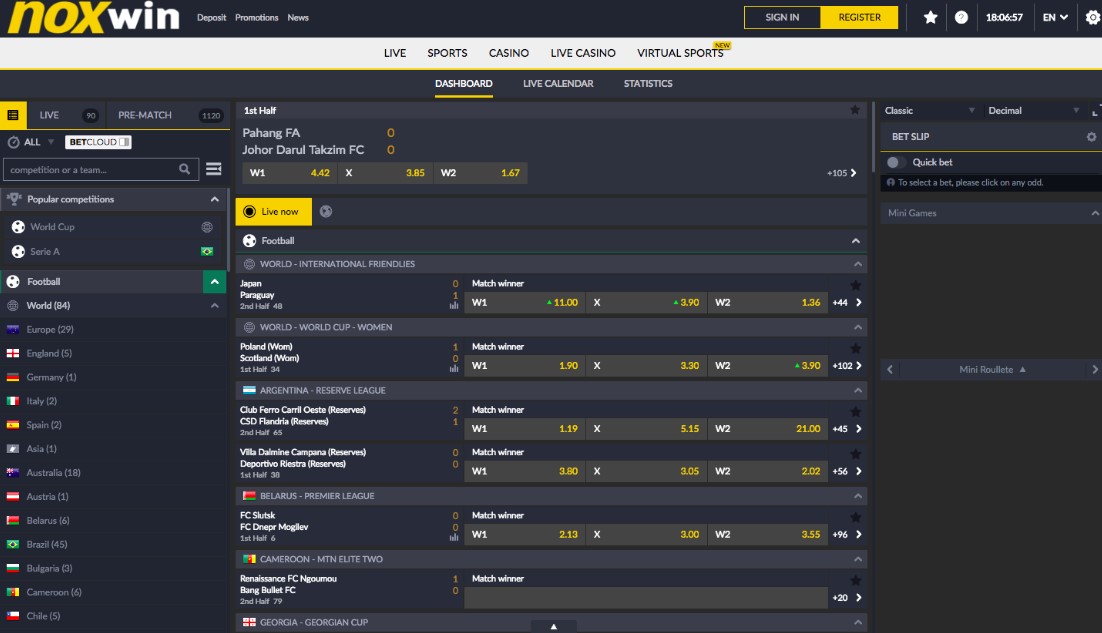Open the CASINO main menu item
The width and height of the screenshot is (1102, 633).
pos(509,53)
